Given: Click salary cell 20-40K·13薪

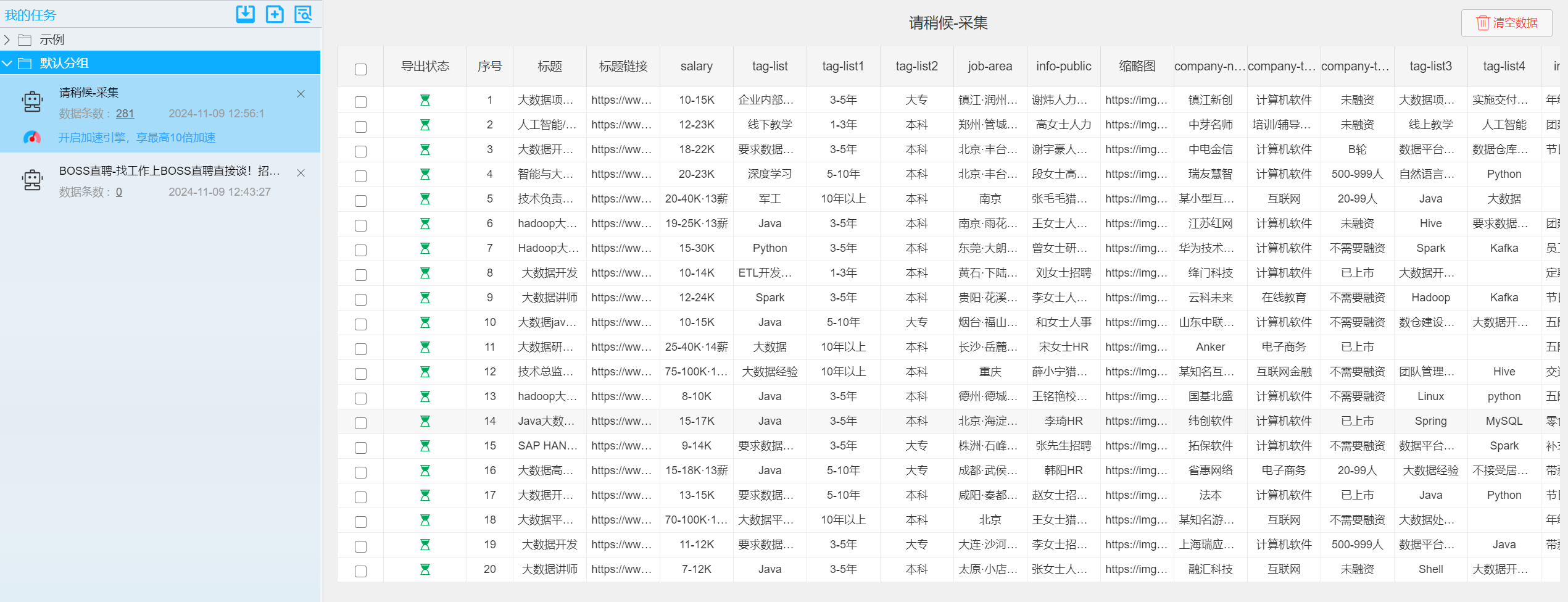Looking at the screenshot, I should click(697, 199).
